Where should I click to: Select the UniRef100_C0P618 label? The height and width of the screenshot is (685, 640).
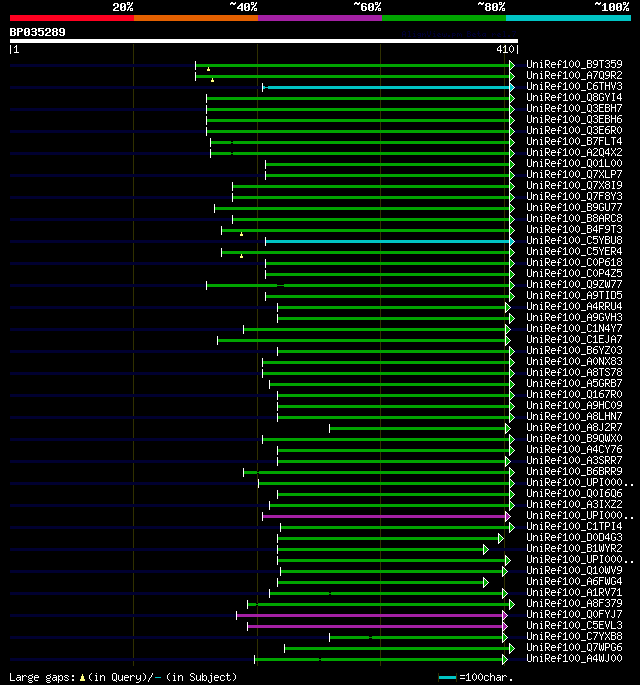(574, 262)
